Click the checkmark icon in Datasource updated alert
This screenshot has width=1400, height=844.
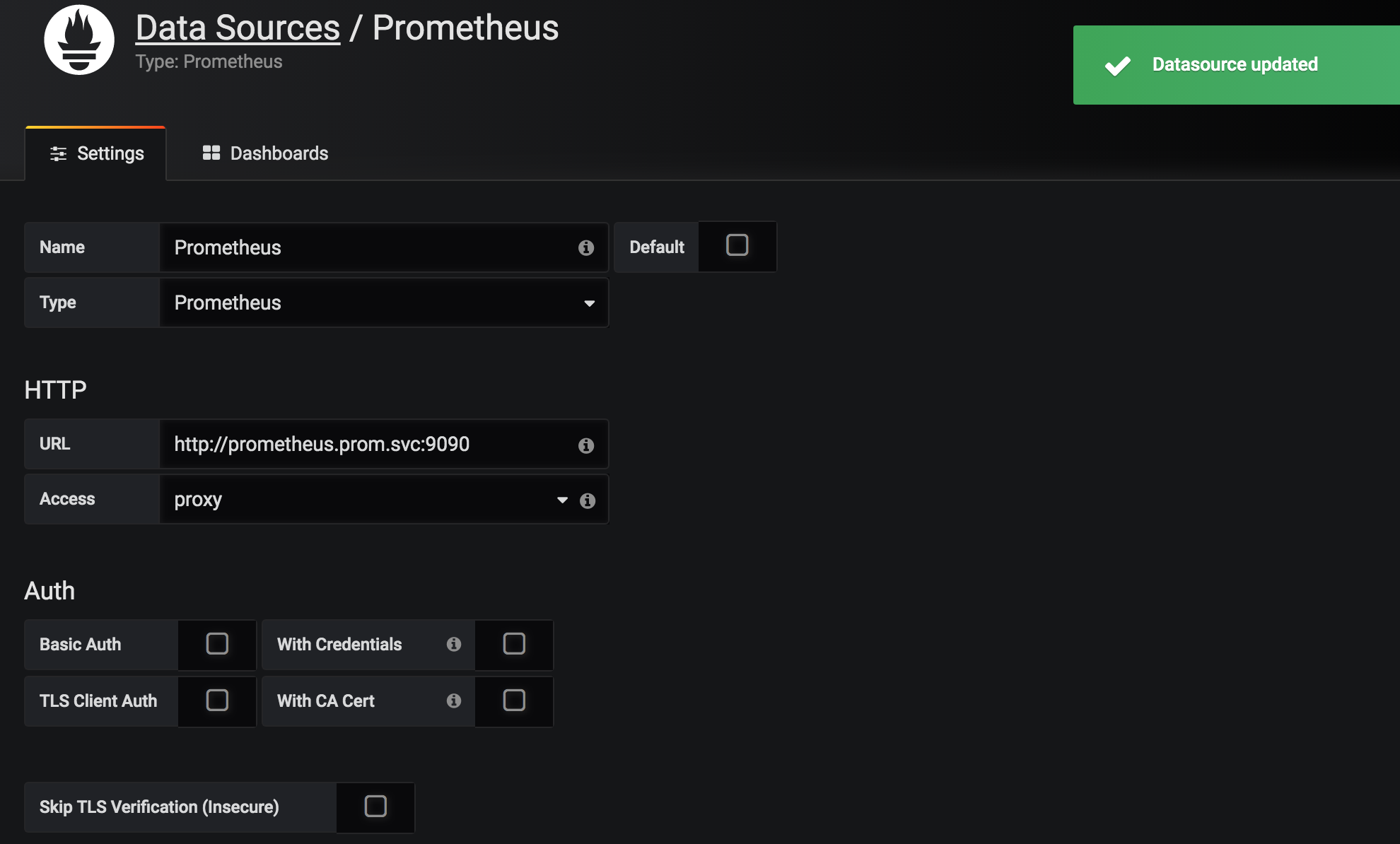1118,65
